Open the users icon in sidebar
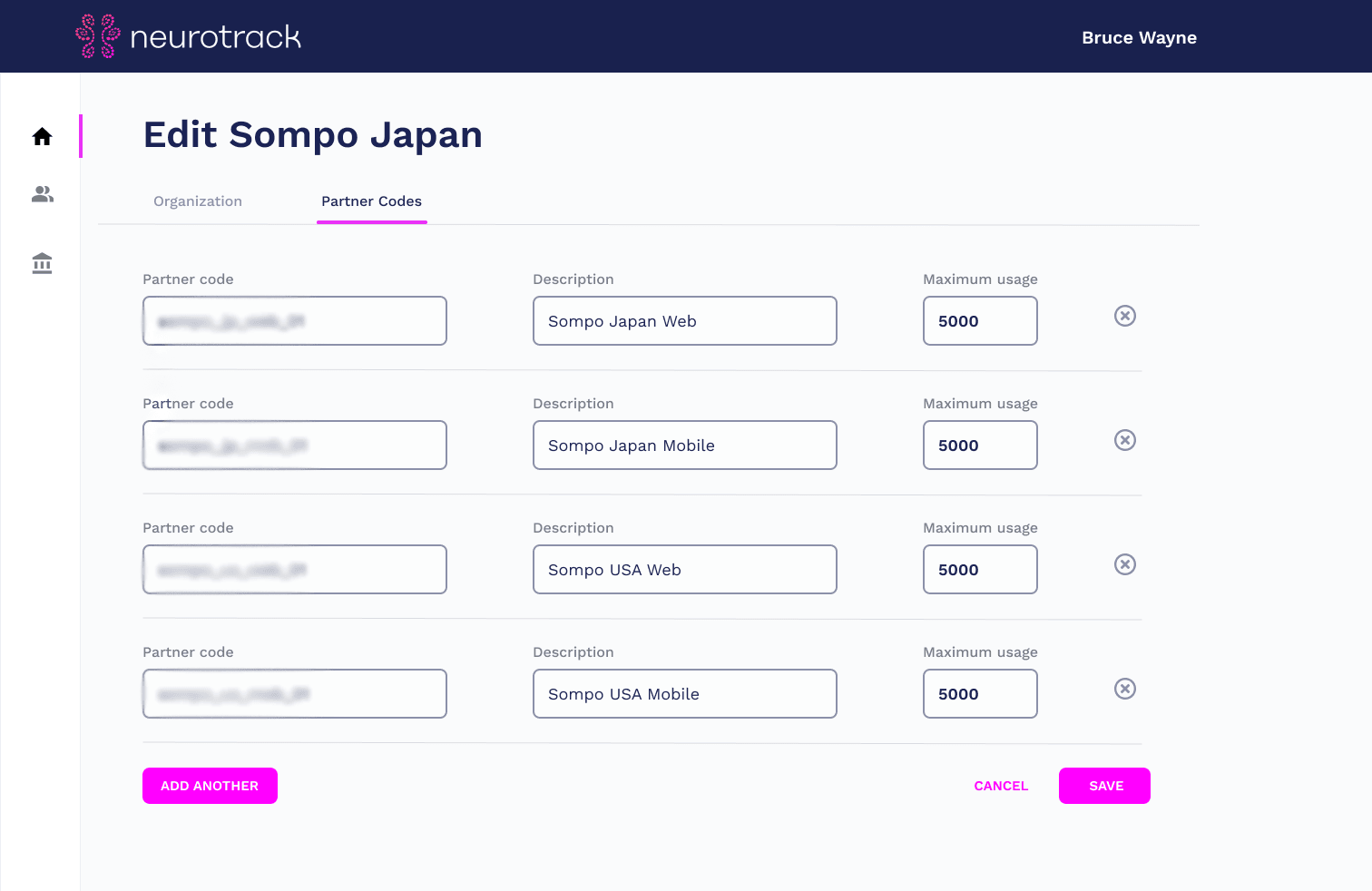The image size is (1372, 891). [43, 194]
